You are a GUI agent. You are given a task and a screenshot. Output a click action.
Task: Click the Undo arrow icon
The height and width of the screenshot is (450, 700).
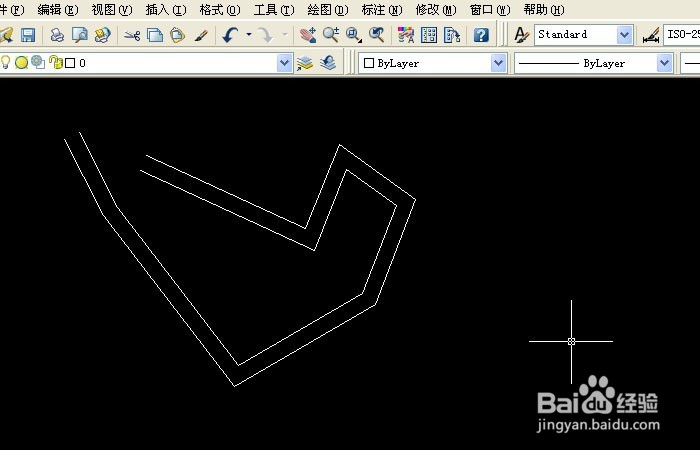click(x=230, y=35)
